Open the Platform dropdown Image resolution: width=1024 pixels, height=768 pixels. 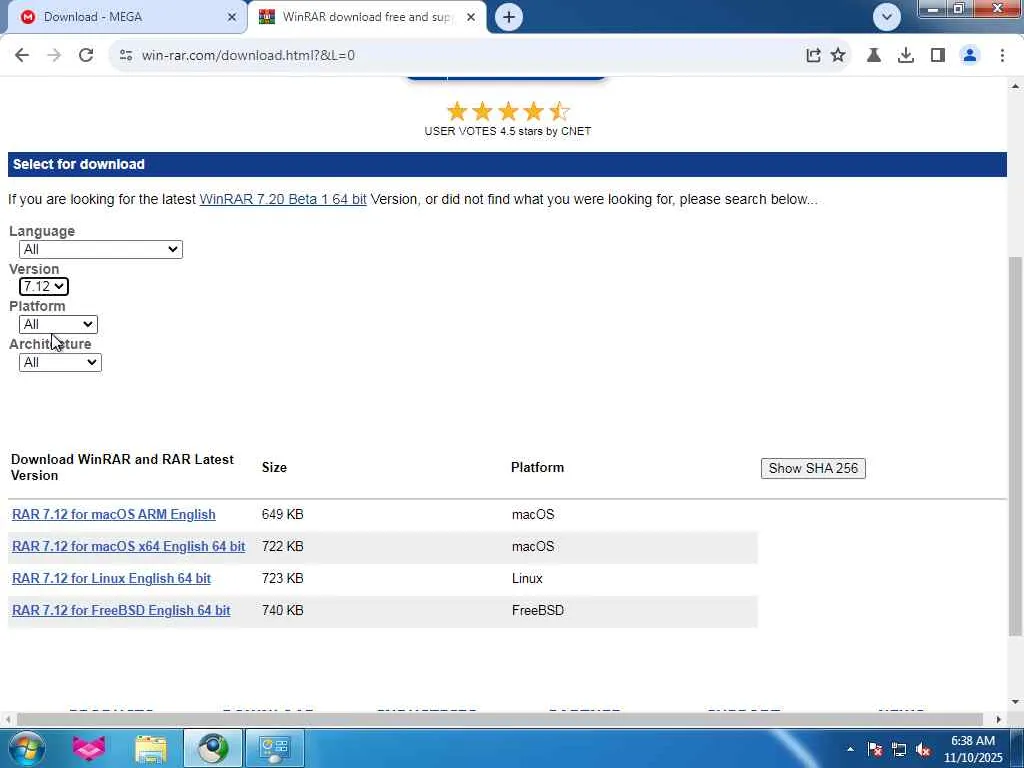58,325
